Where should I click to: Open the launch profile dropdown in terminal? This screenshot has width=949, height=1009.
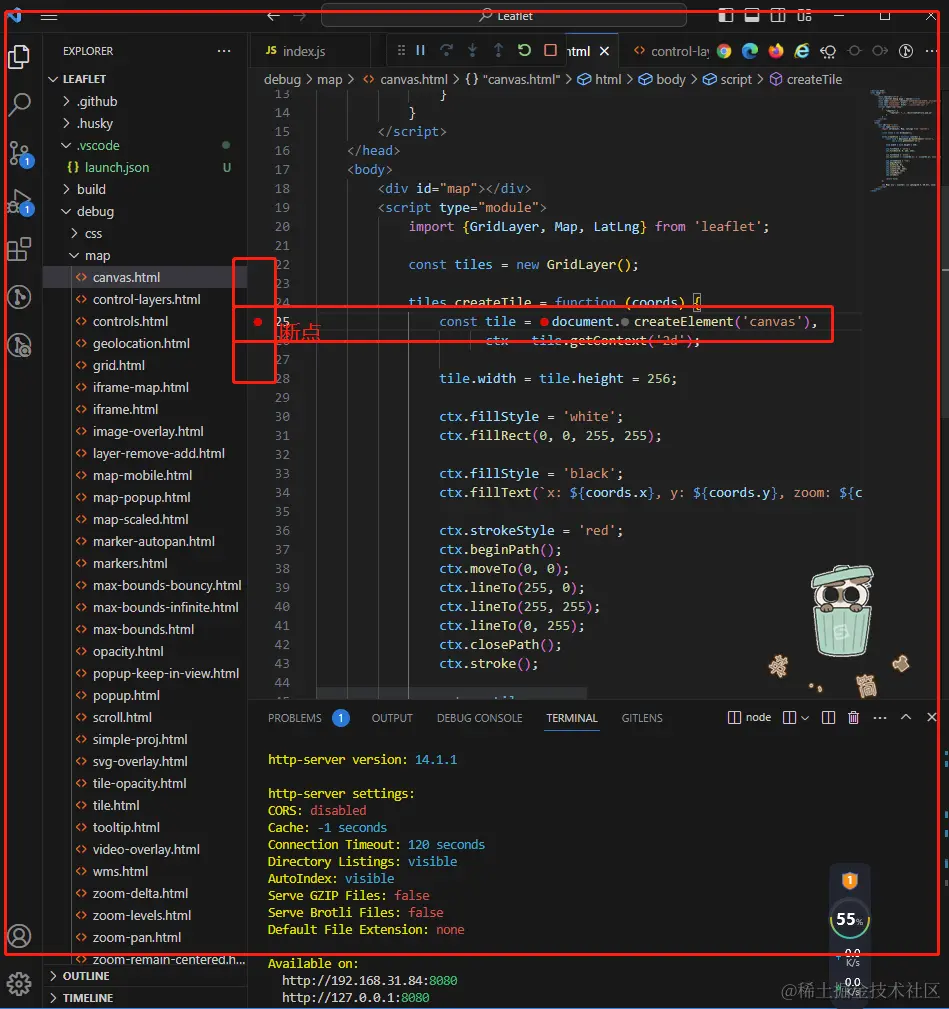(x=805, y=717)
